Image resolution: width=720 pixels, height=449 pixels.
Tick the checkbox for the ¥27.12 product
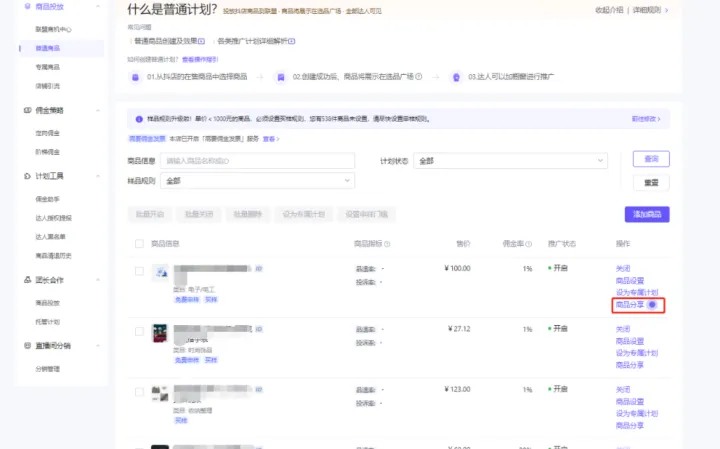140,331
